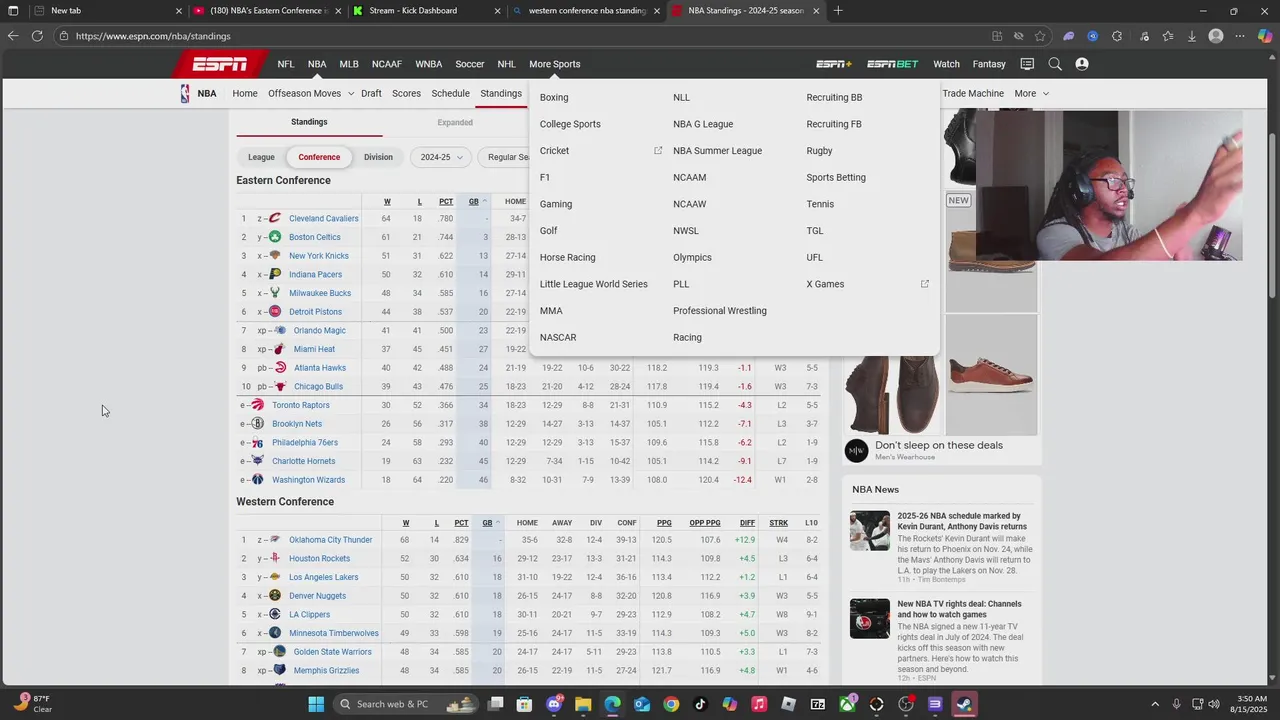Image resolution: width=1280 pixels, height=720 pixels.
Task: Sort Western Conference by STRK column
Action: point(778,523)
